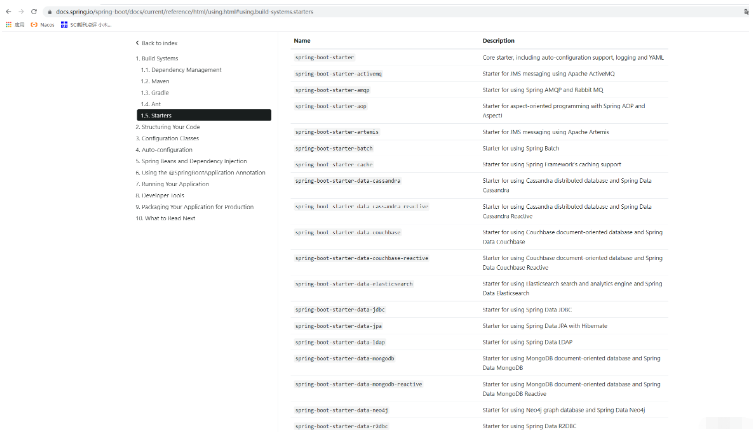Open 10. What to Read Next

(x=165, y=219)
